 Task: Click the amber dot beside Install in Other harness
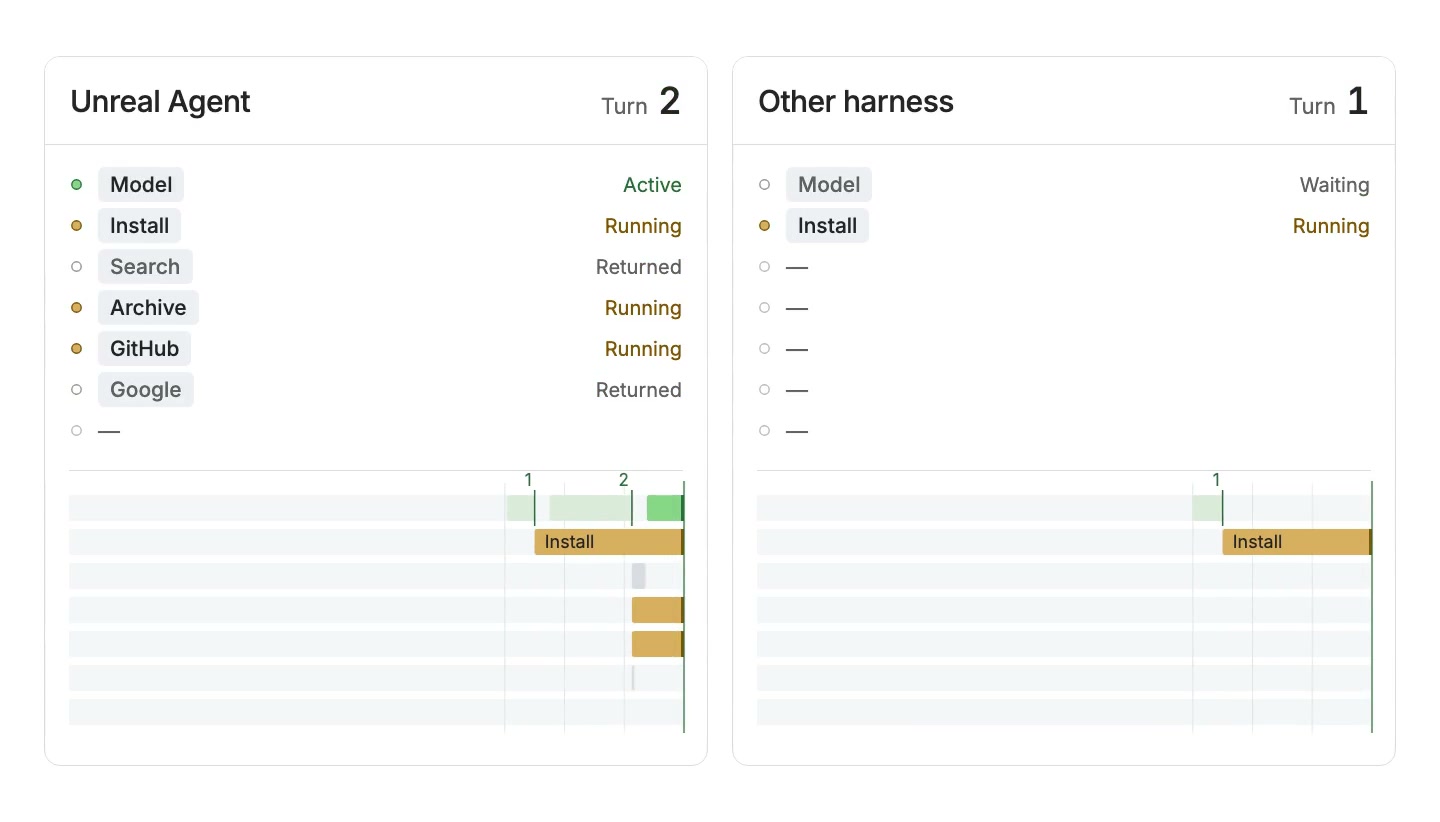click(764, 226)
